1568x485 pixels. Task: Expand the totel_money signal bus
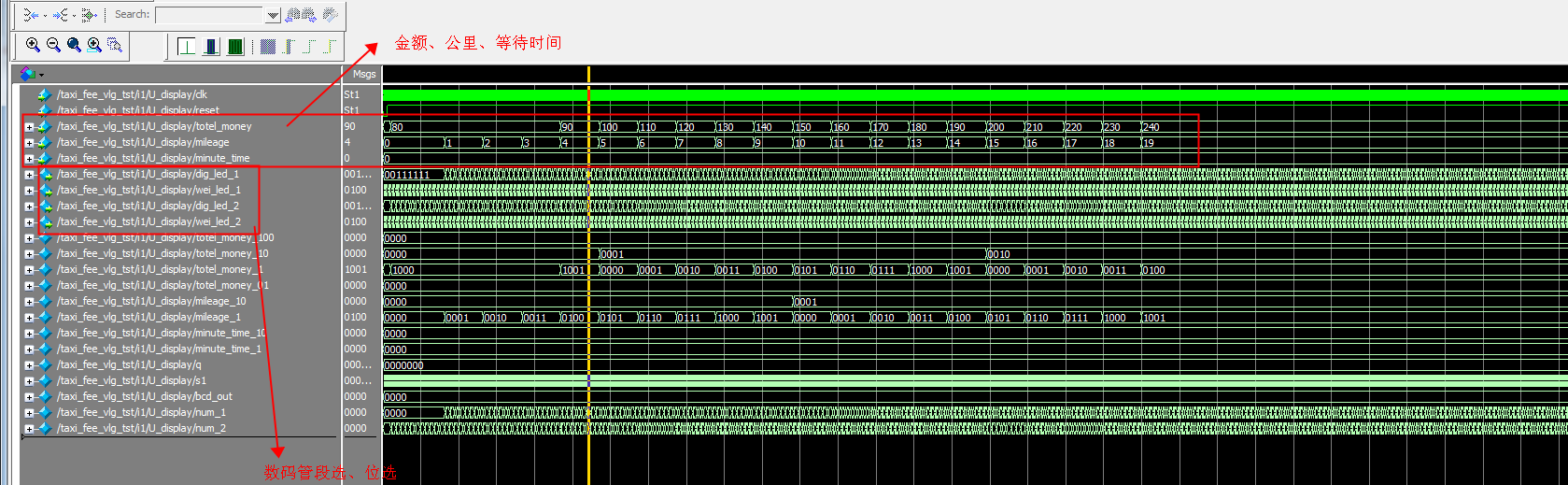[x=29, y=127]
